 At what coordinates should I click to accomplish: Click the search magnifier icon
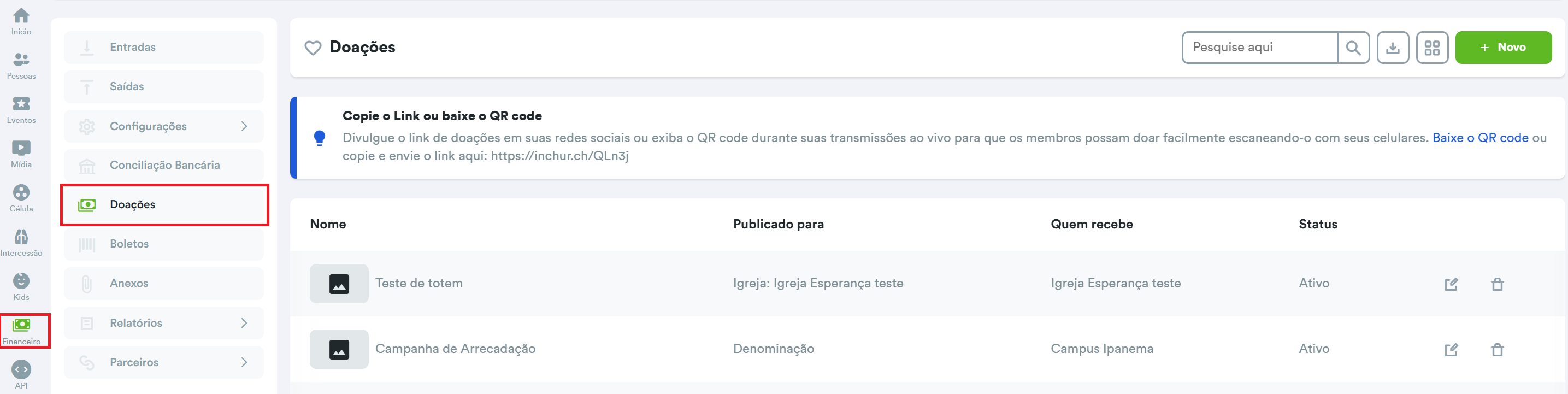pyautogui.click(x=1353, y=48)
